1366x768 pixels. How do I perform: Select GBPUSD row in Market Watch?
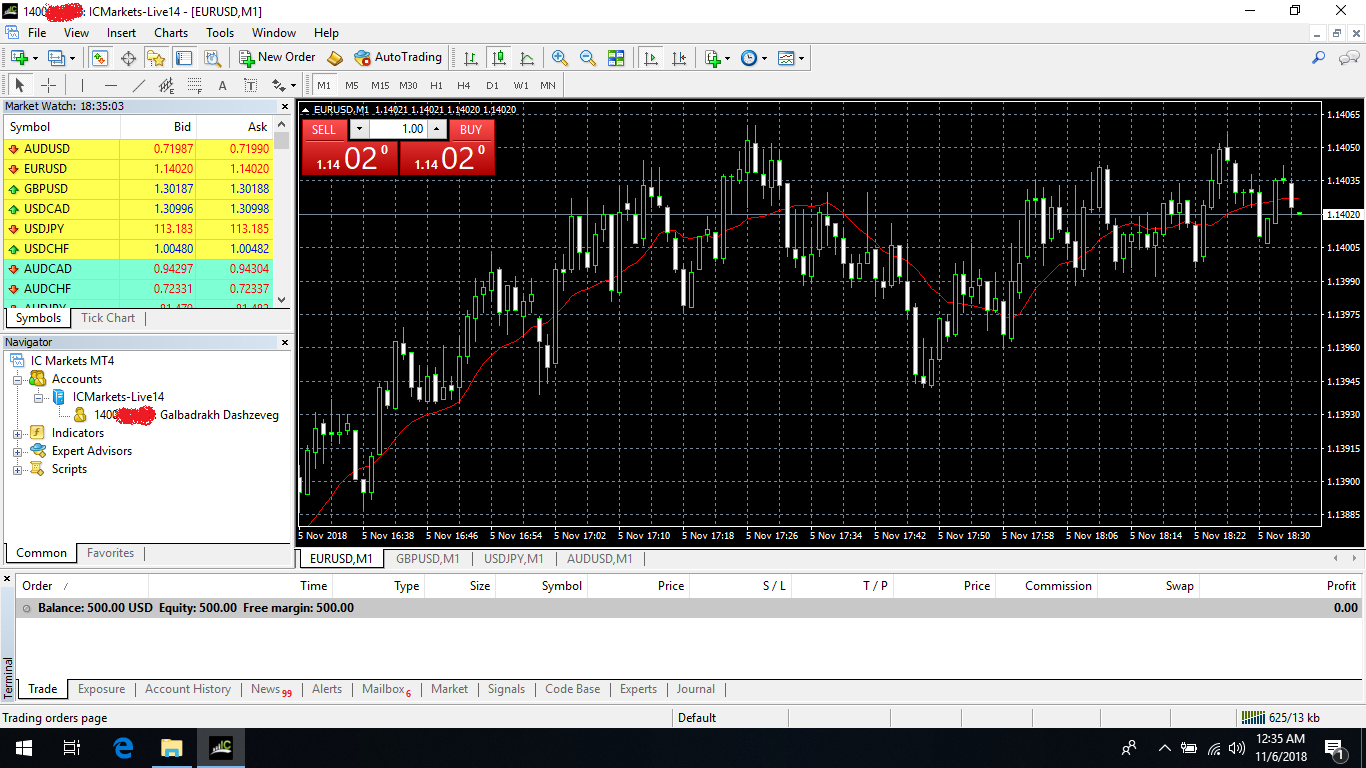click(138, 188)
